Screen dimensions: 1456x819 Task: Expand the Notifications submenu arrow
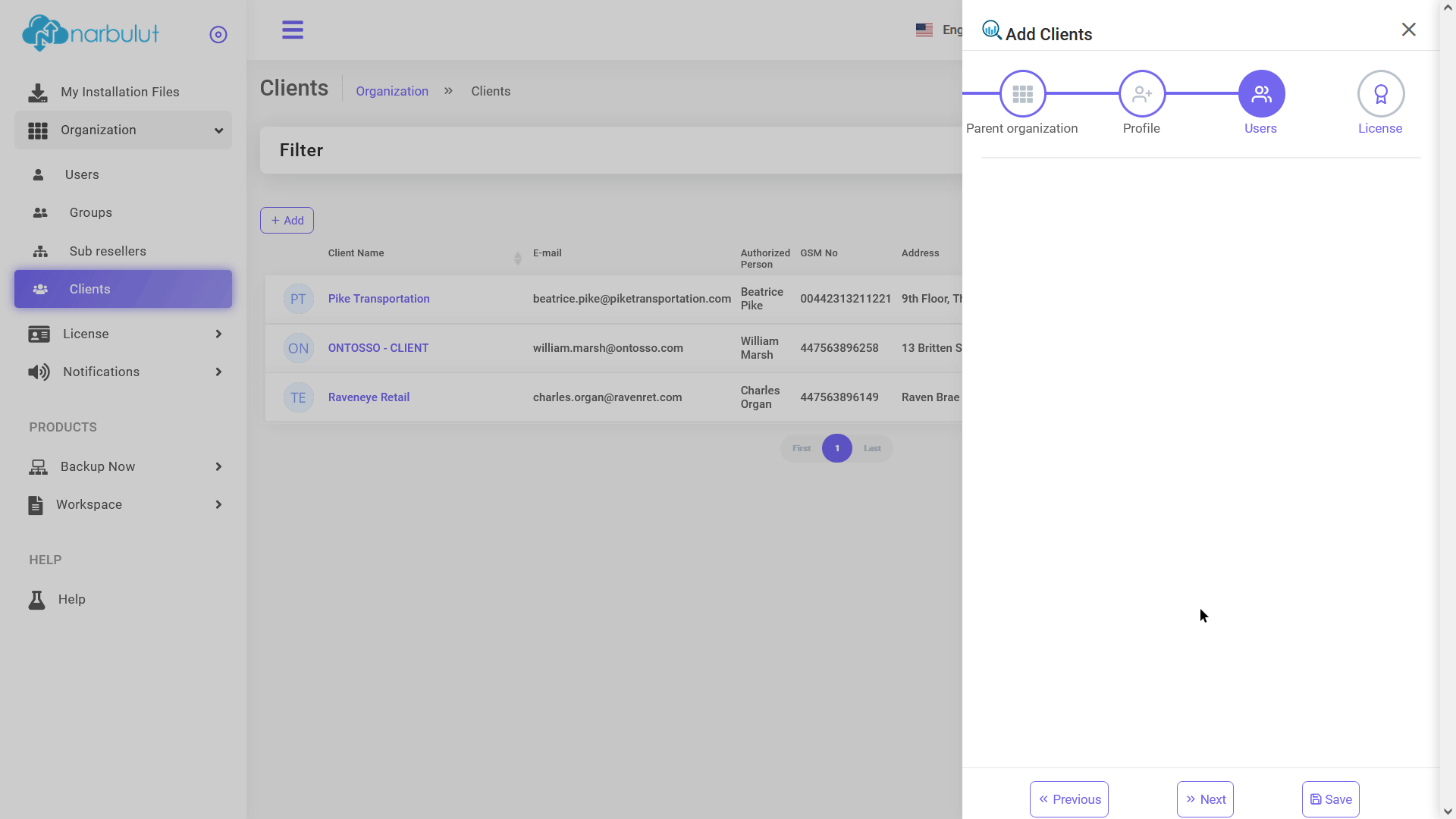(218, 372)
